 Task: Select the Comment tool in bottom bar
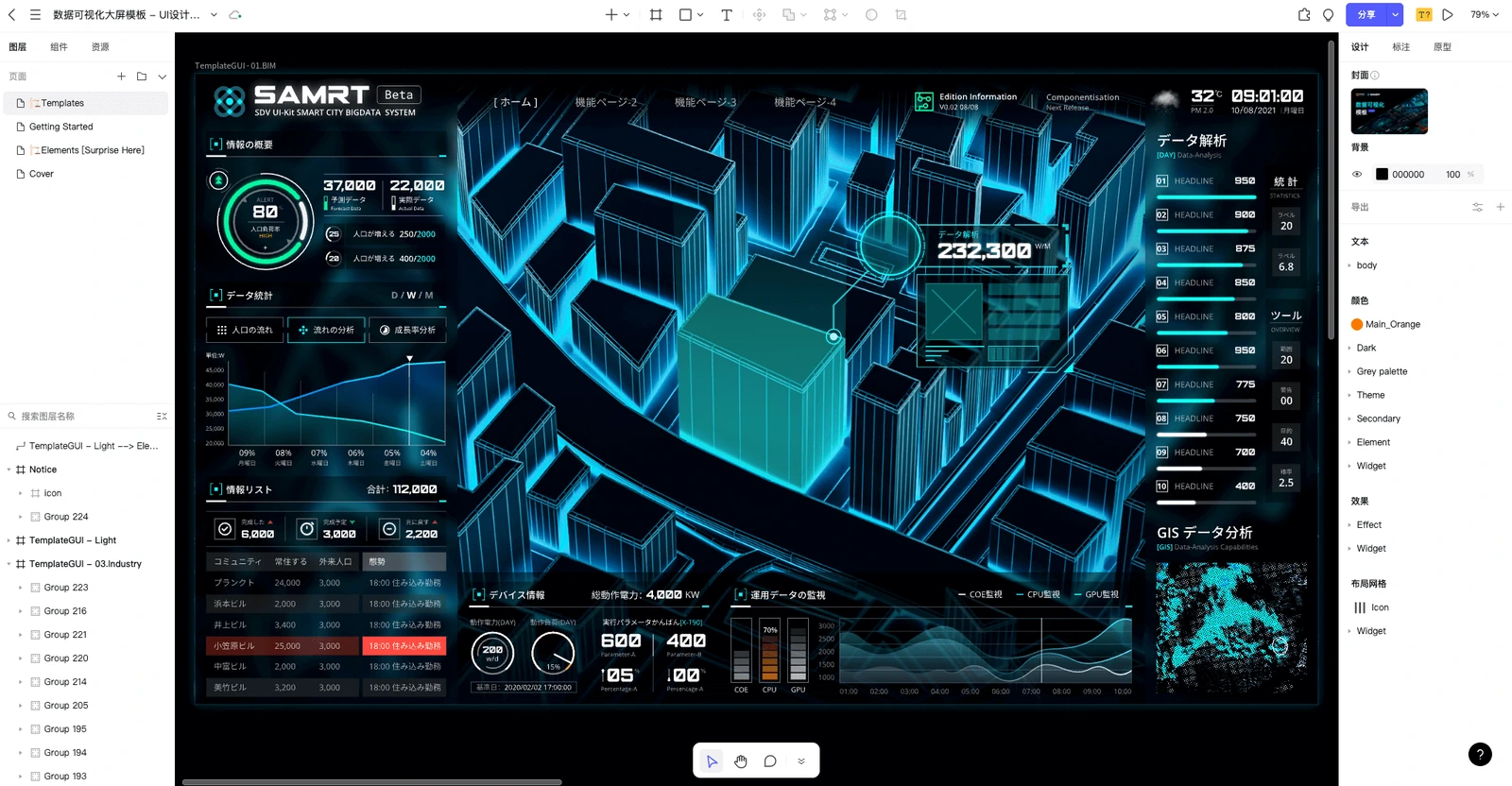770,761
